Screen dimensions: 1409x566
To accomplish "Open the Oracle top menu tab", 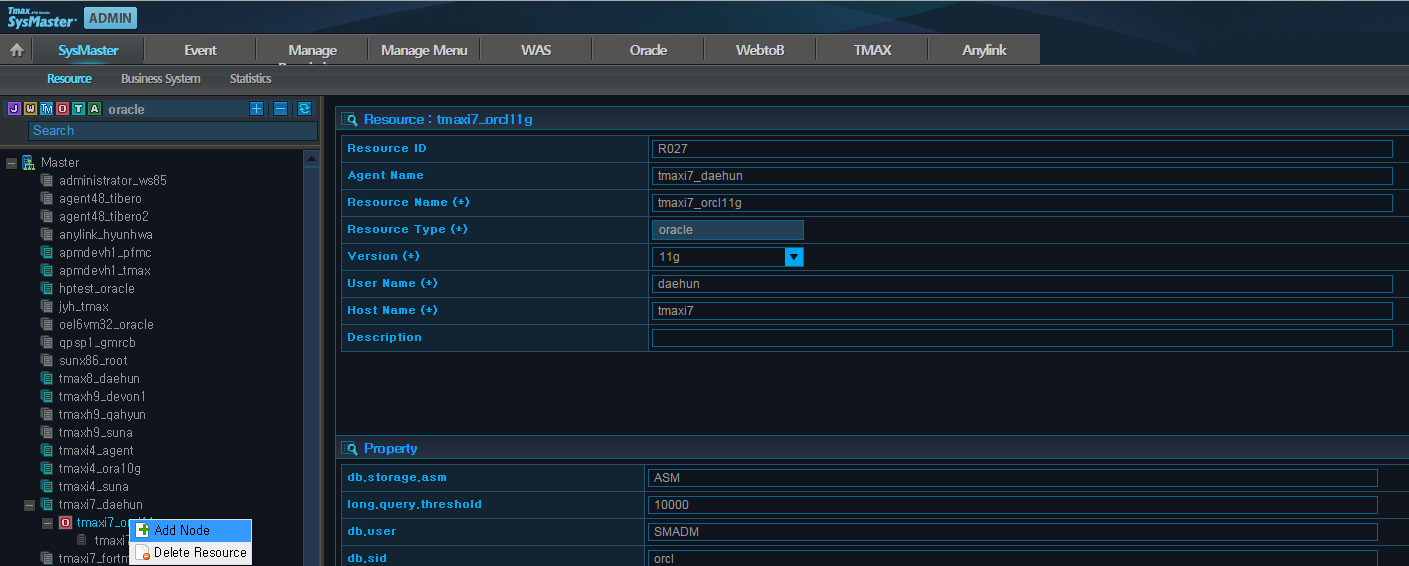I will [648, 50].
